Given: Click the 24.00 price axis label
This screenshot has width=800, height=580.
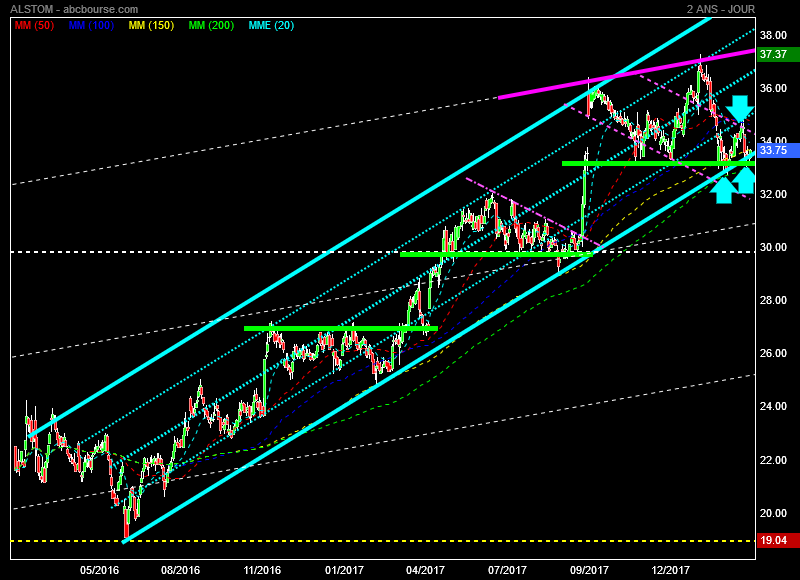Looking at the screenshot, I should click(x=773, y=407).
